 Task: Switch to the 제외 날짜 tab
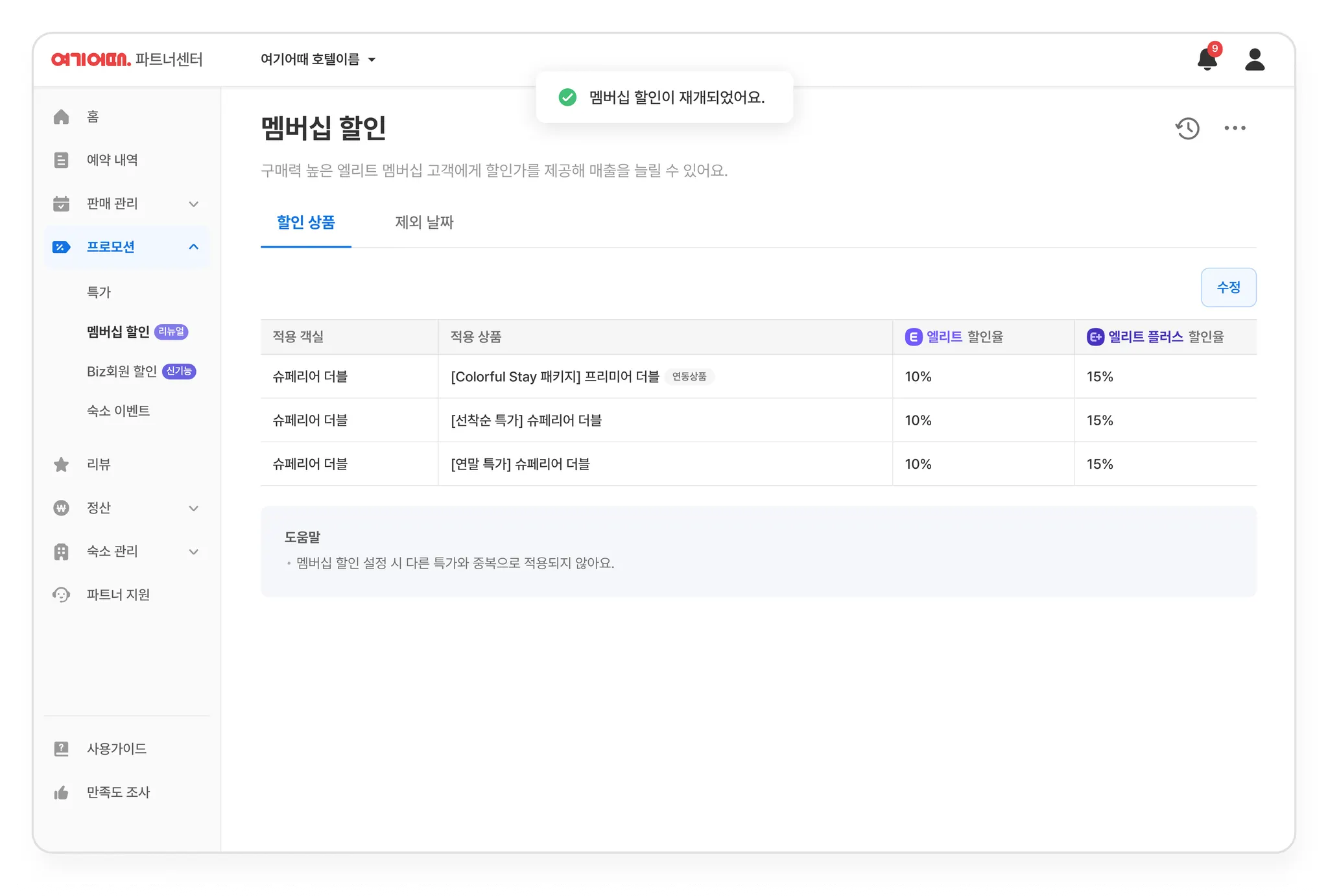click(424, 222)
